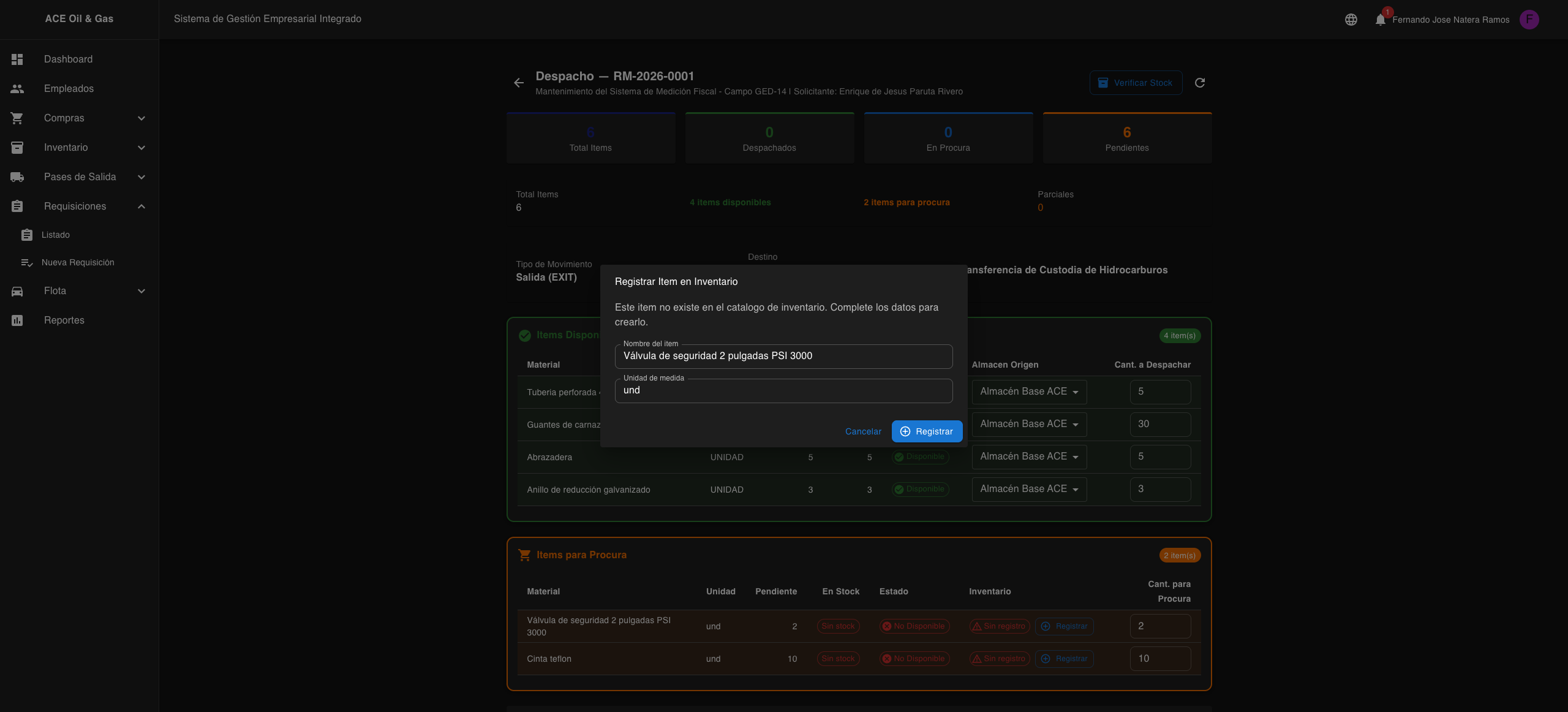Click the Empleados people icon
The width and height of the screenshot is (1568, 712).
(x=17, y=89)
